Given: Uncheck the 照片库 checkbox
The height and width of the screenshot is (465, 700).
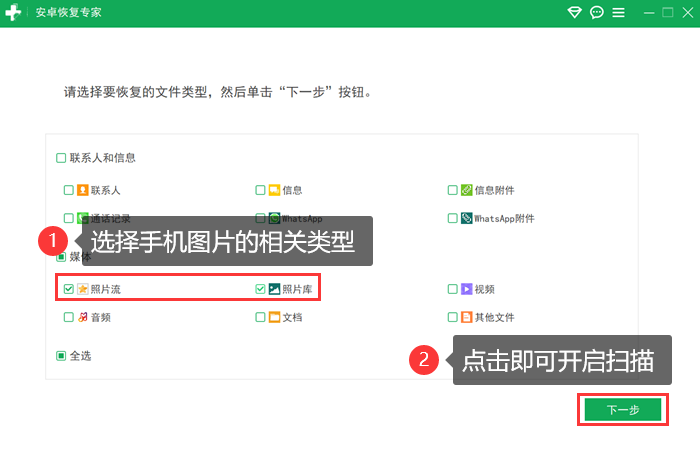Looking at the screenshot, I should click(x=260, y=289).
